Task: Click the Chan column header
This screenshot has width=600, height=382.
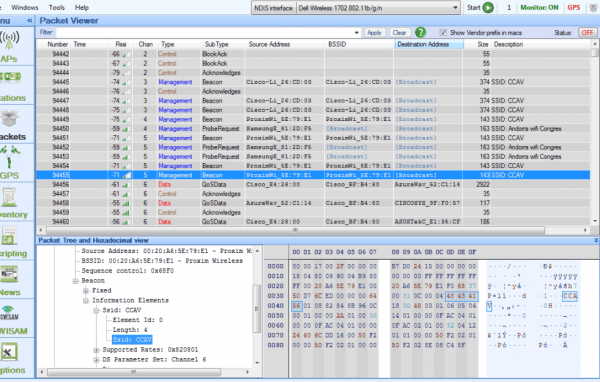Action: tap(145, 44)
